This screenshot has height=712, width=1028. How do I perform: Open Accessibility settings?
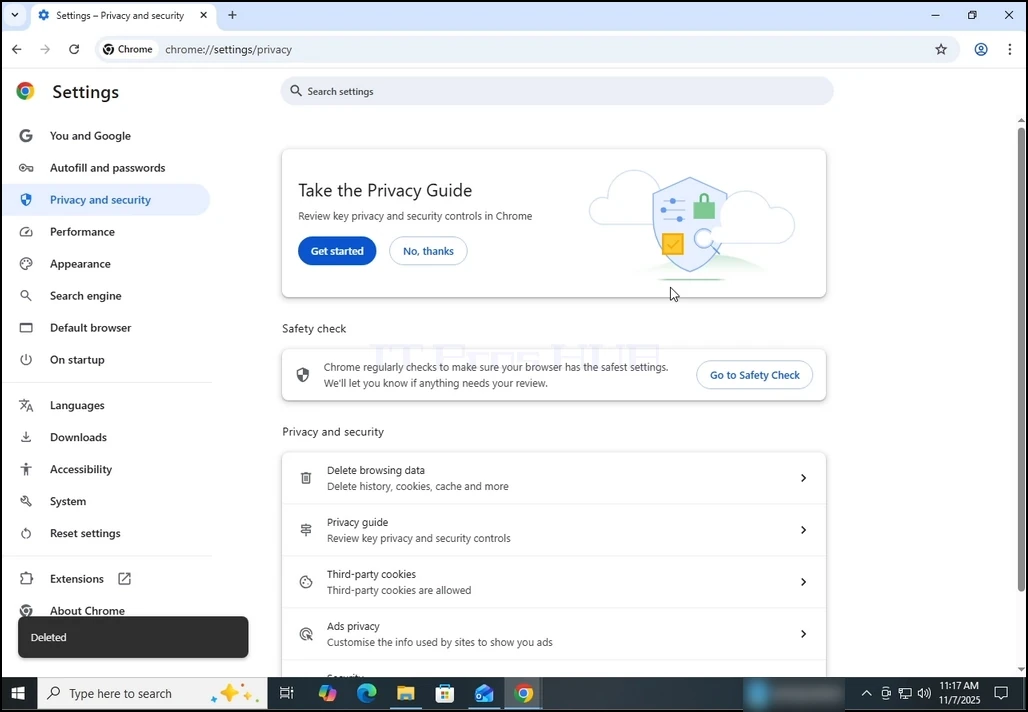tap(81, 469)
